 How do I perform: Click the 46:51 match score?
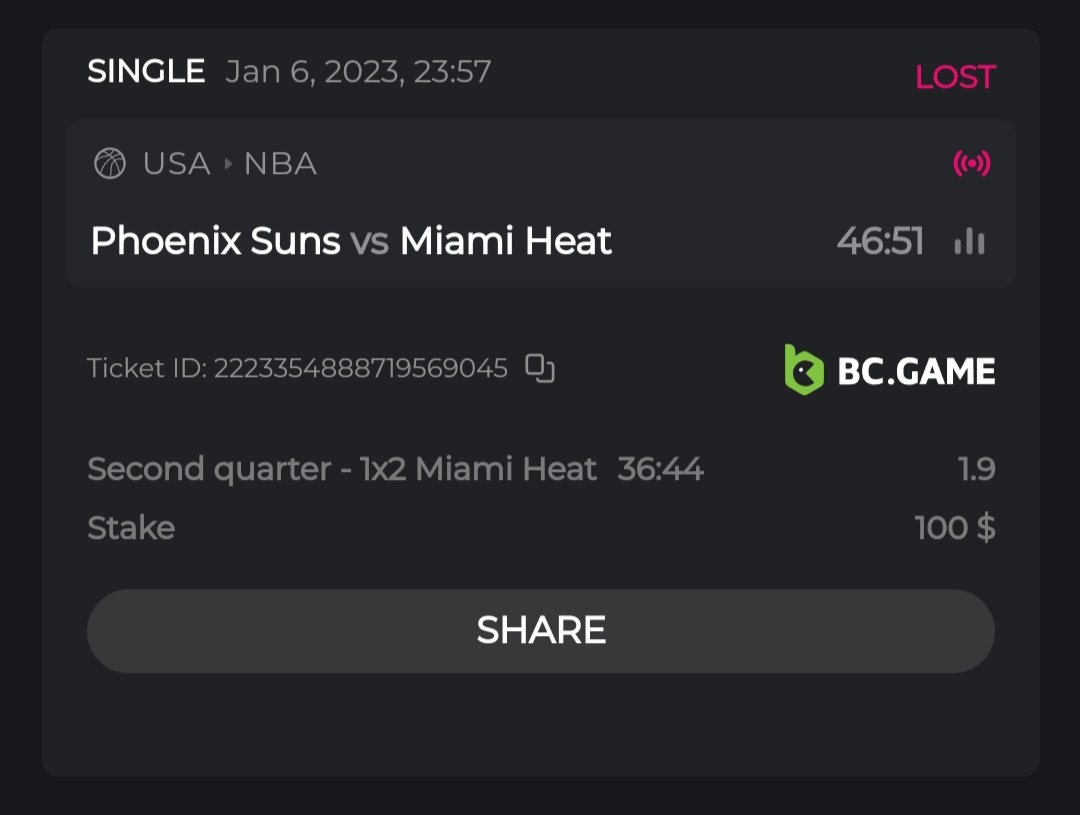click(880, 241)
